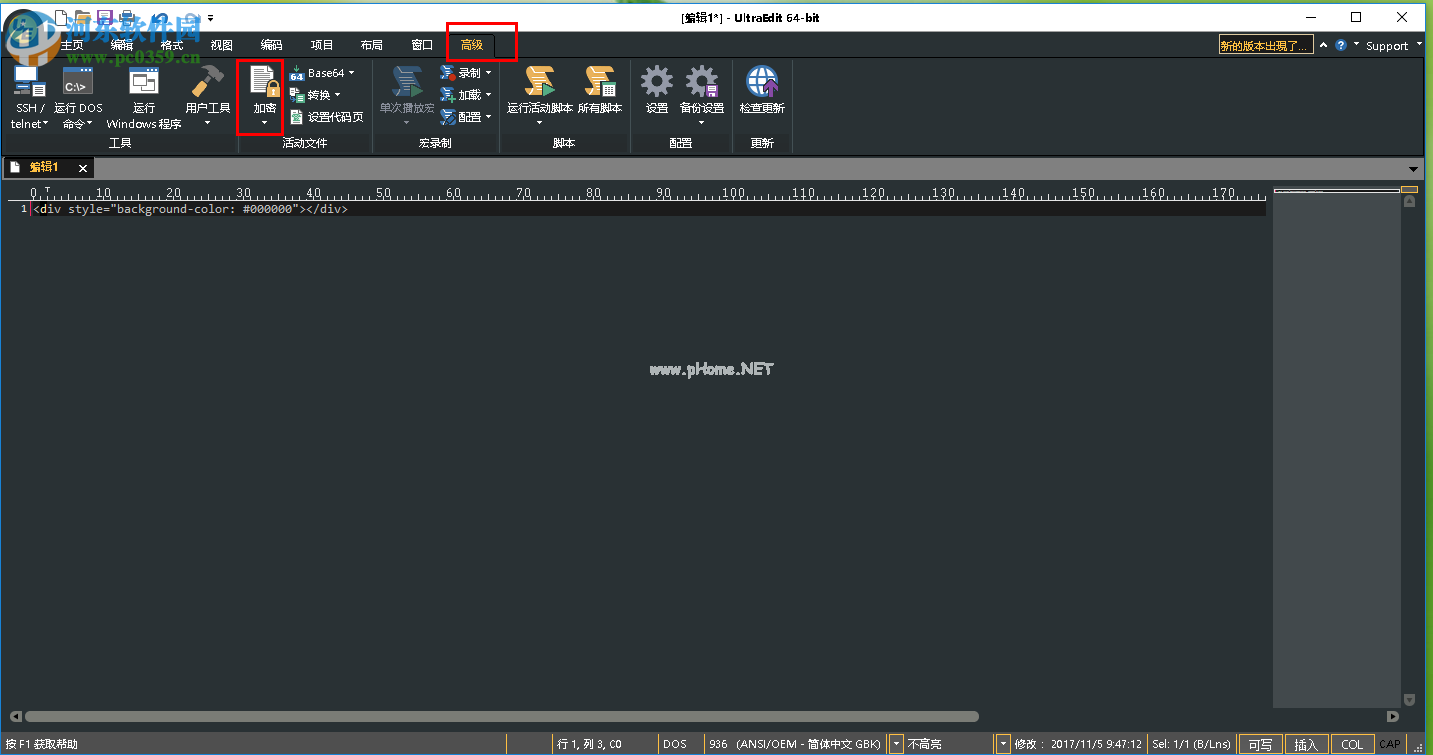Viewport: 1433px width, 755px height.
Task: Select the 高级 ribbon tab
Action: coord(472,45)
